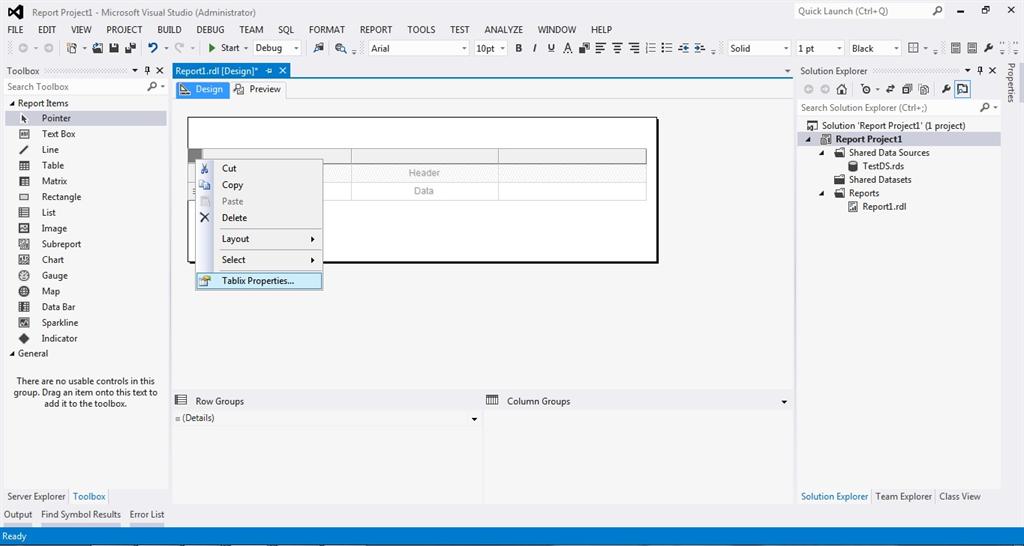Align text left in toolbar
The width and height of the screenshot is (1024, 546).
pyautogui.click(x=601, y=48)
